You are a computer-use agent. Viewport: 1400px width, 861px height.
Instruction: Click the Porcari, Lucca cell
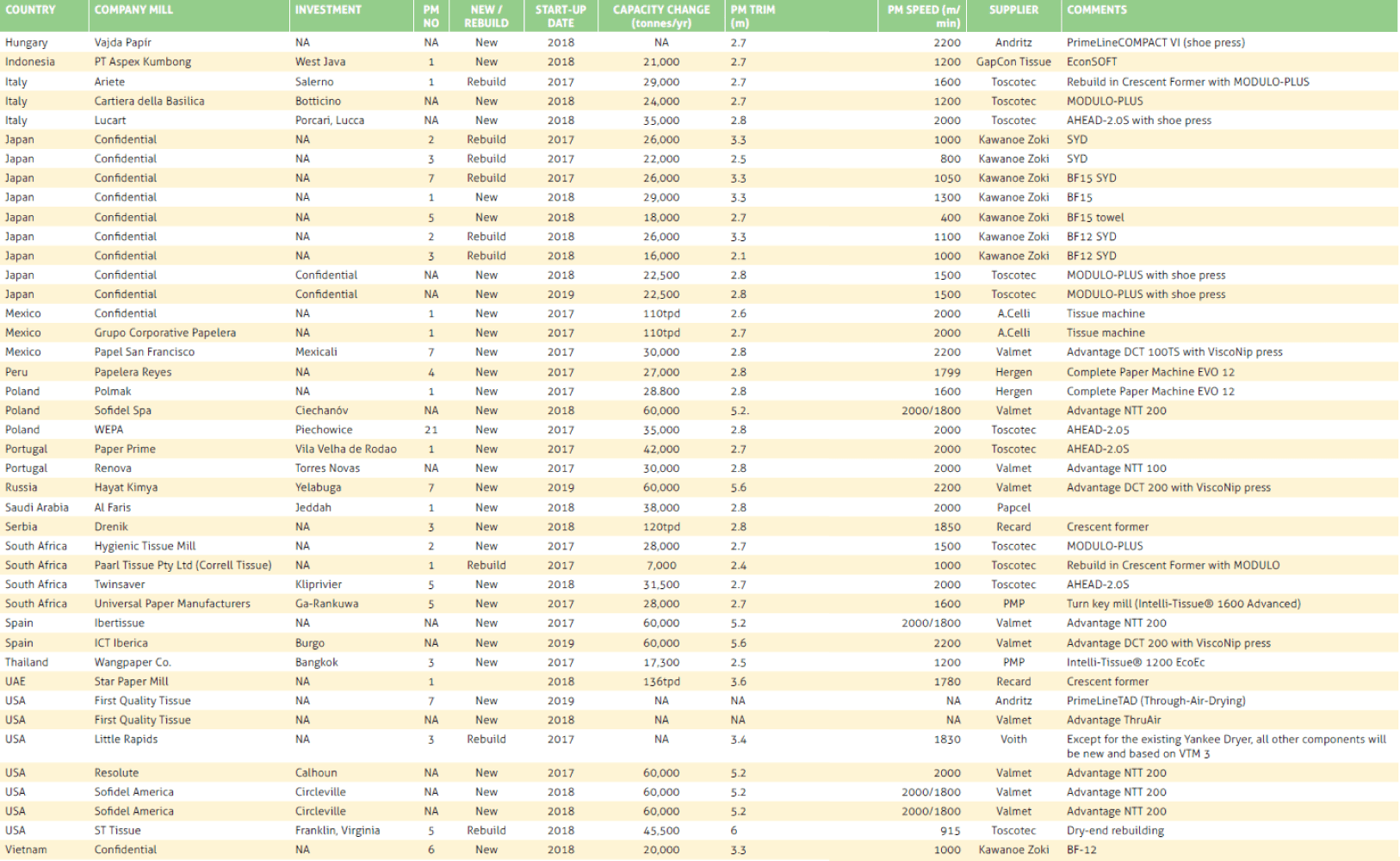click(x=330, y=121)
